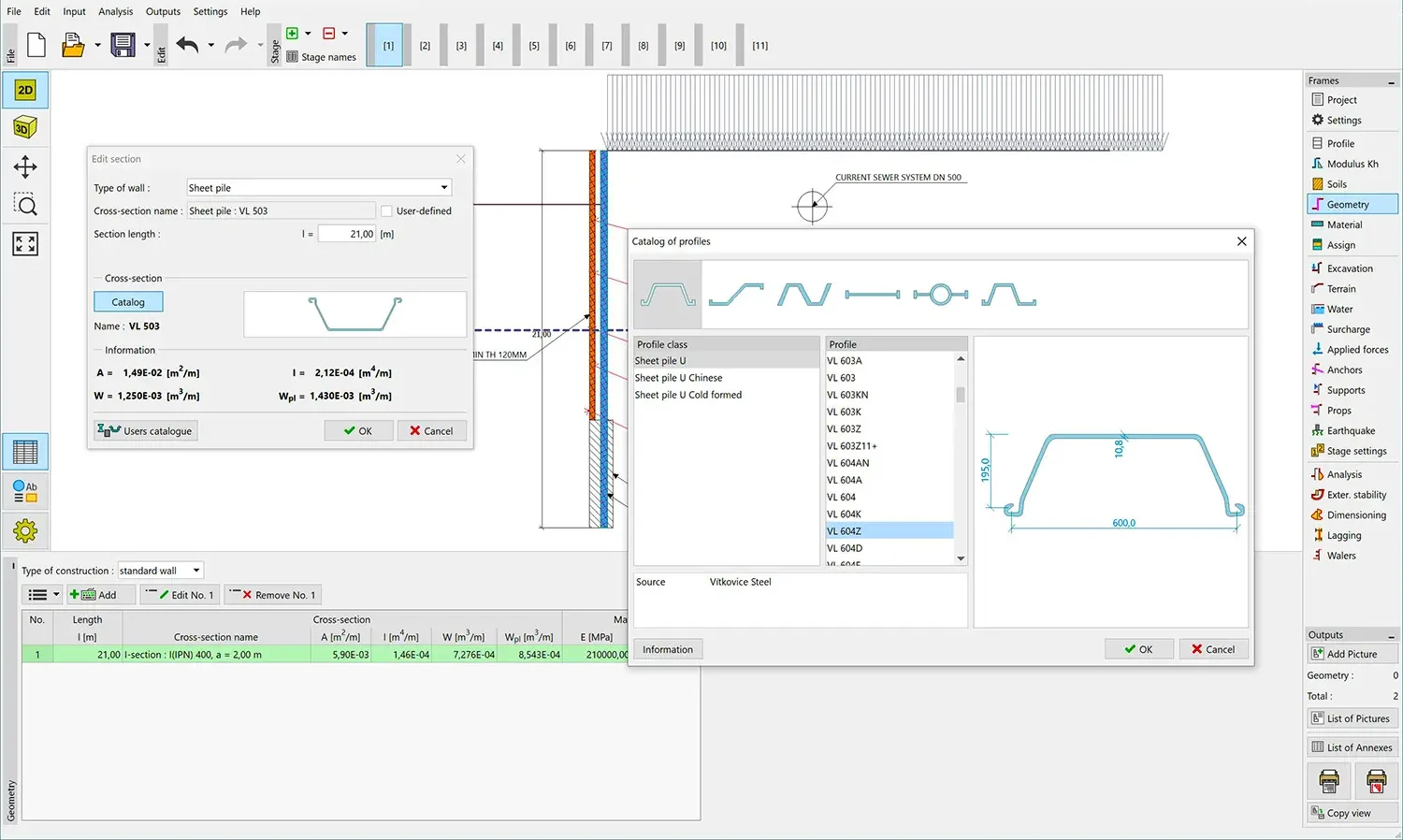Open the Anchors frame
Viewport: 1403px width, 840px height.
coord(1352,370)
